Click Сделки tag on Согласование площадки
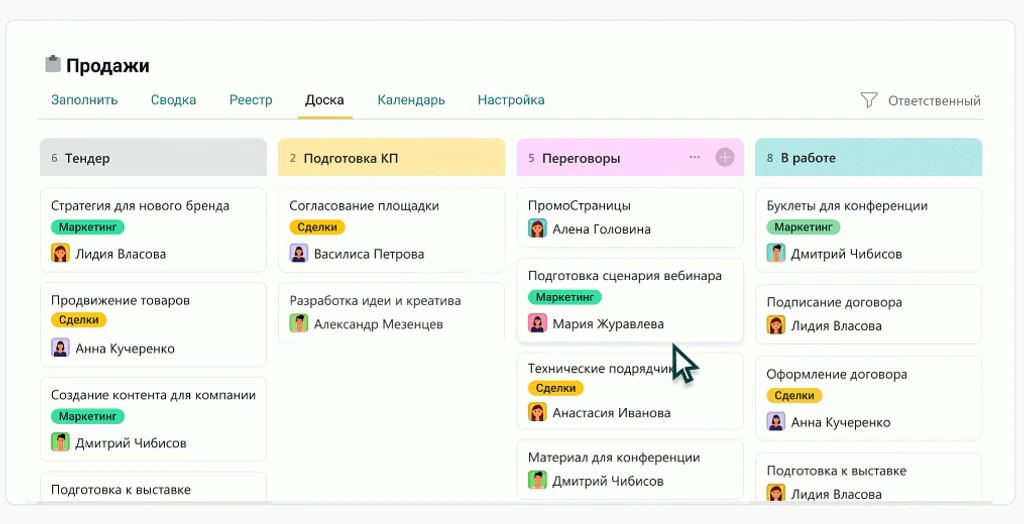Screen dimensions: 1024x524 tap(317, 227)
